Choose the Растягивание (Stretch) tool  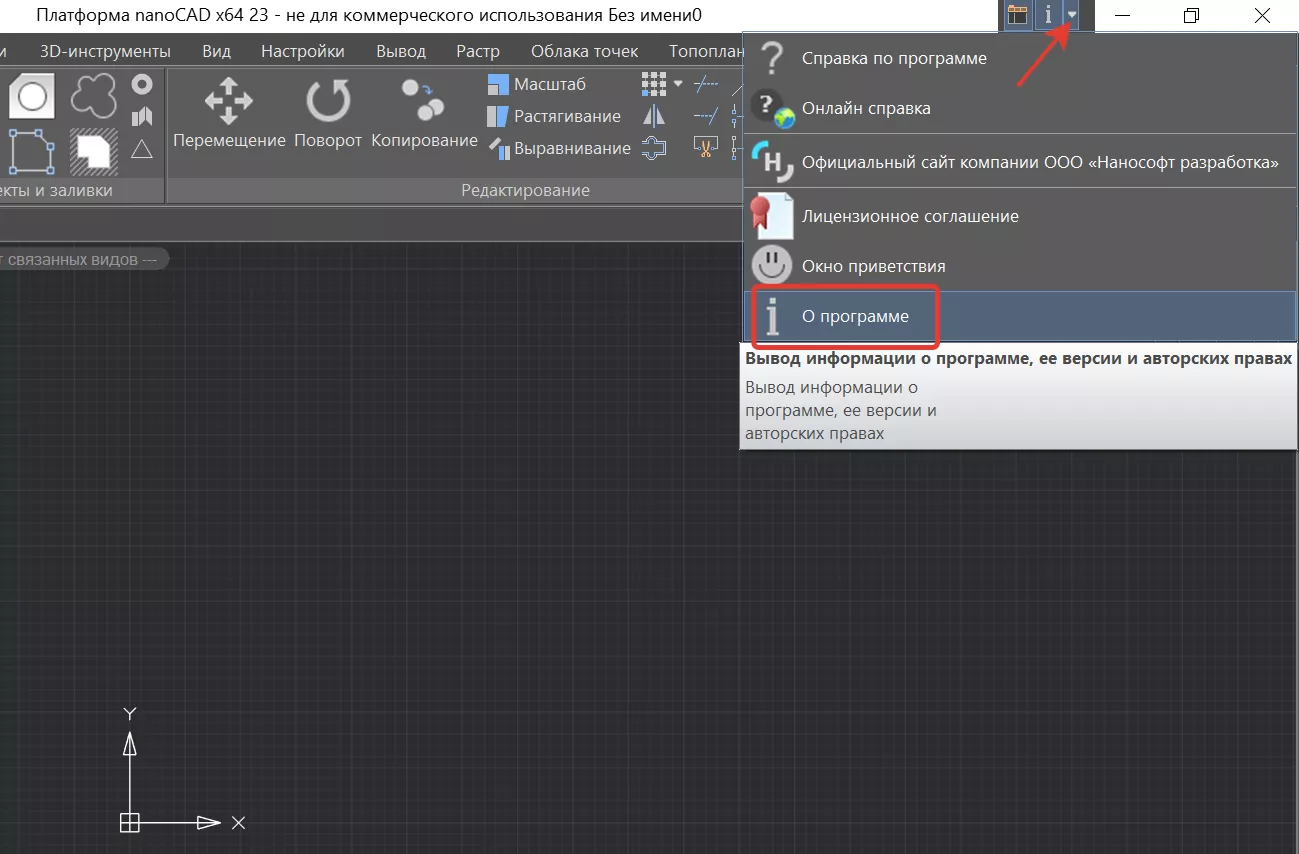click(x=554, y=117)
